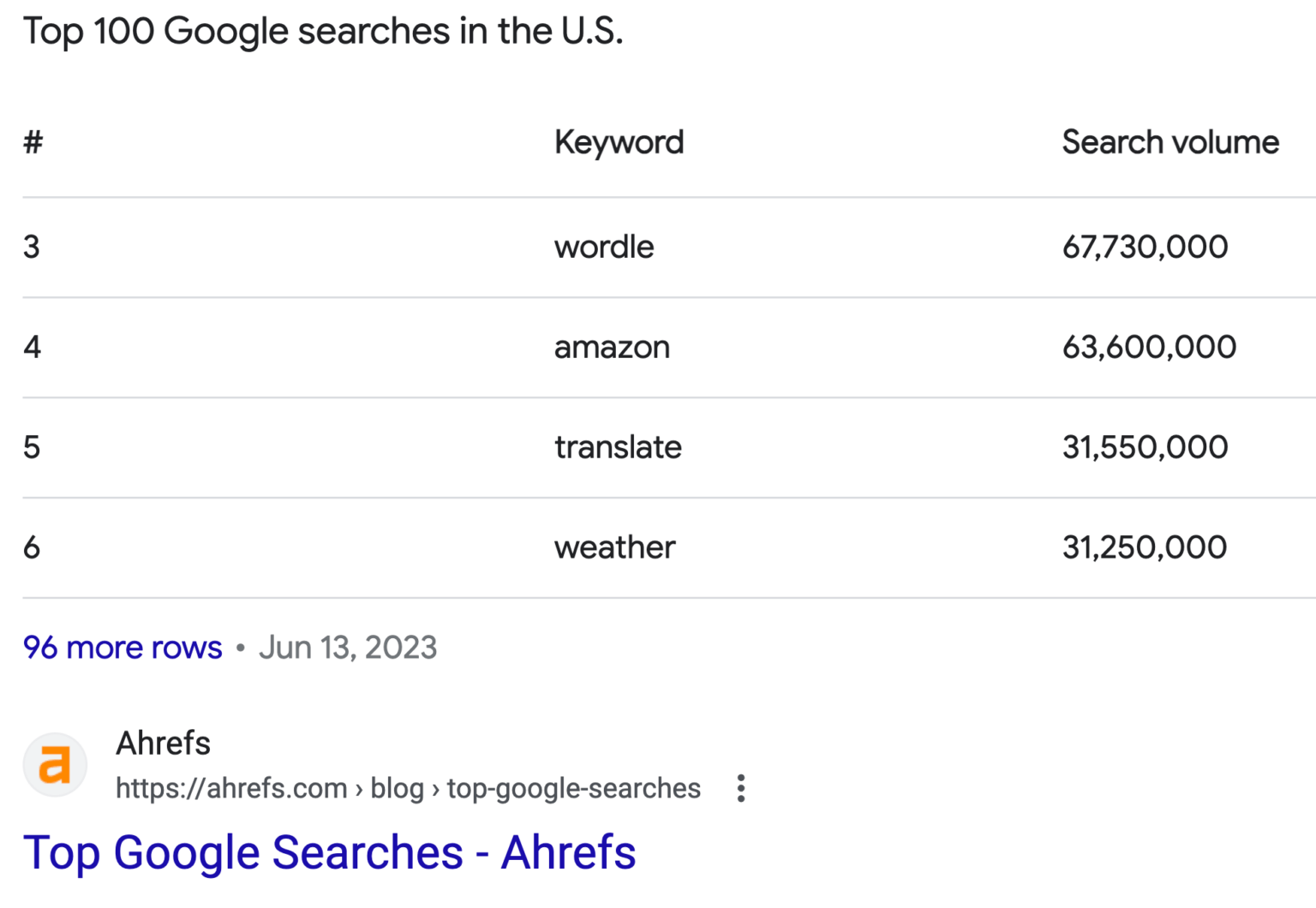This screenshot has height=908, width=1316.
Task: Select the keyword wordle in the table
Action: click(x=604, y=247)
